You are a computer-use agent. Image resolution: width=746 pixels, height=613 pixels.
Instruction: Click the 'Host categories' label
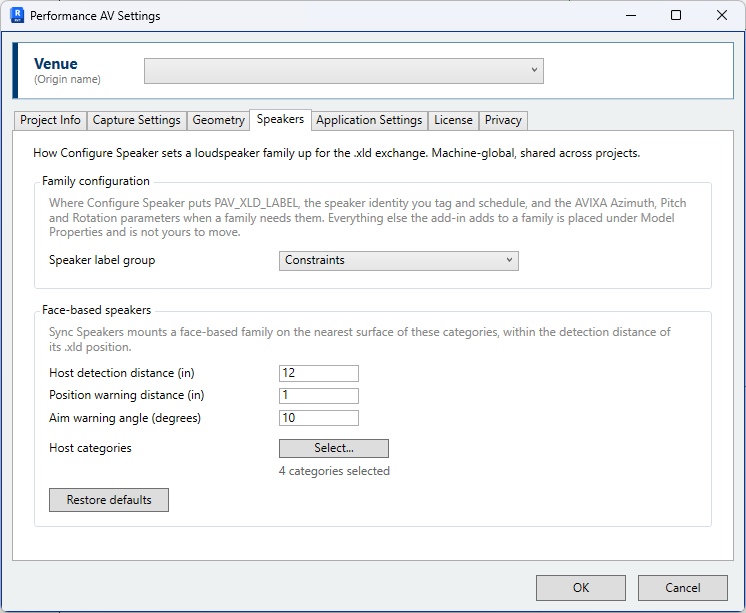pos(90,448)
